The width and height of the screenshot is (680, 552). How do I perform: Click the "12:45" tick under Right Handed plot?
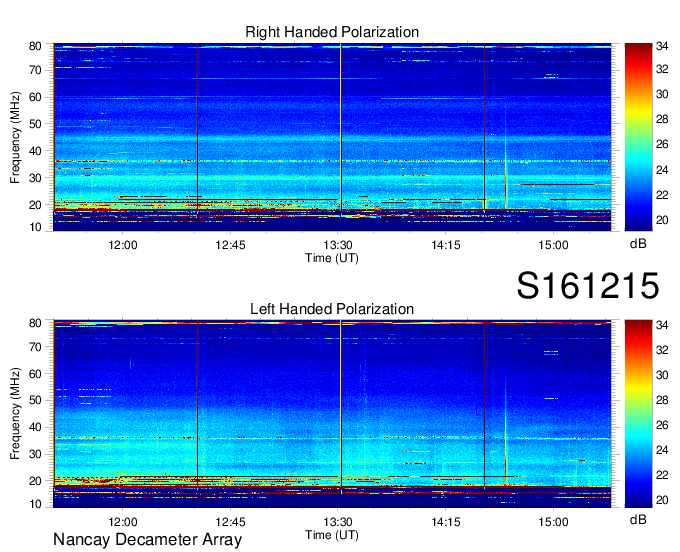230,245
